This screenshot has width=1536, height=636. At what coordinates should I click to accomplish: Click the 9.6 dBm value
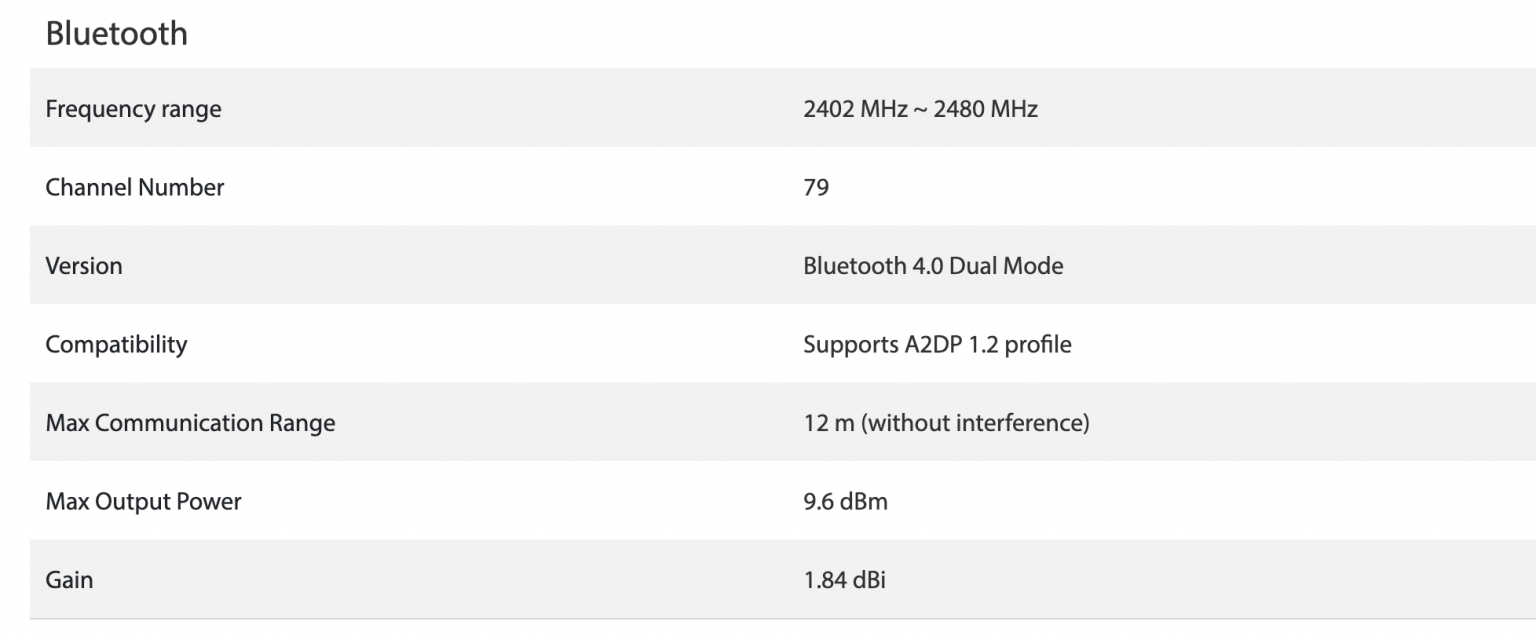click(845, 501)
